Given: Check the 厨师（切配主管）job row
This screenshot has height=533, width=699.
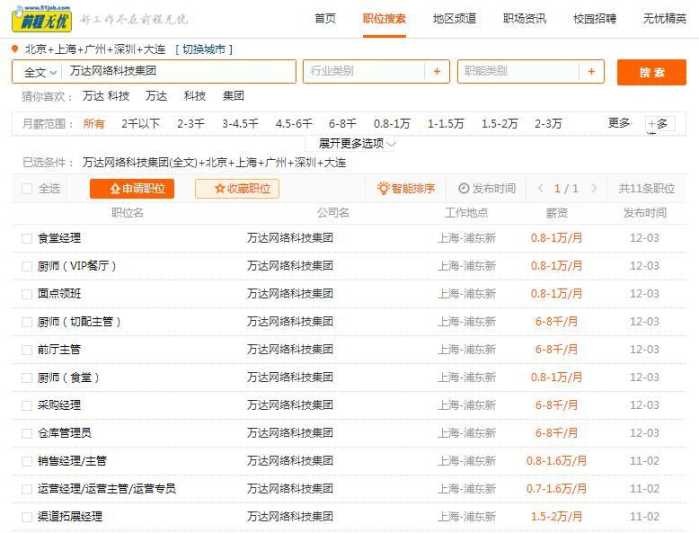Looking at the screenshot, I should point(27,322).
